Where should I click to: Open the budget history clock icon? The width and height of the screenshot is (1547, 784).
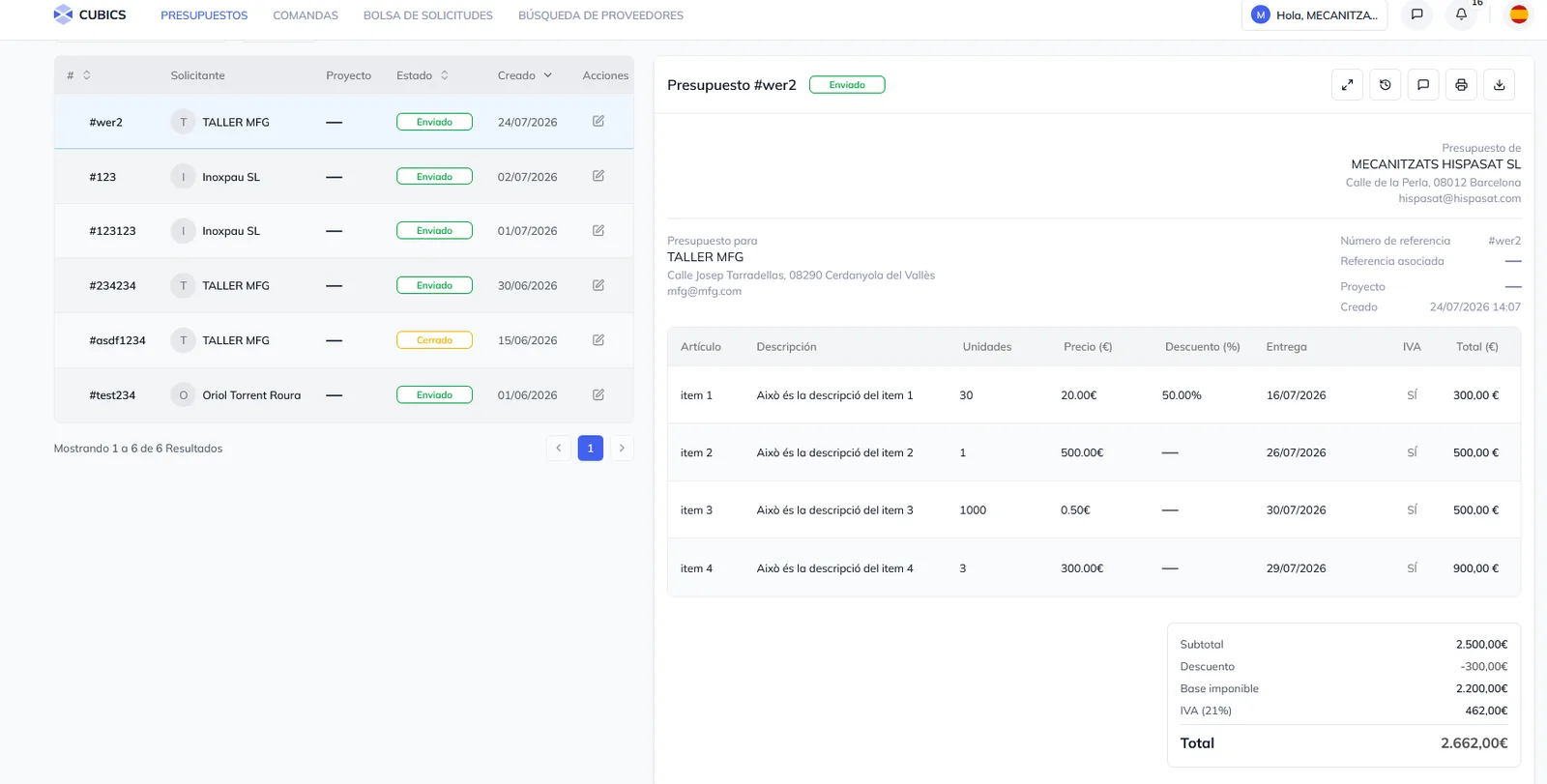1385,85
